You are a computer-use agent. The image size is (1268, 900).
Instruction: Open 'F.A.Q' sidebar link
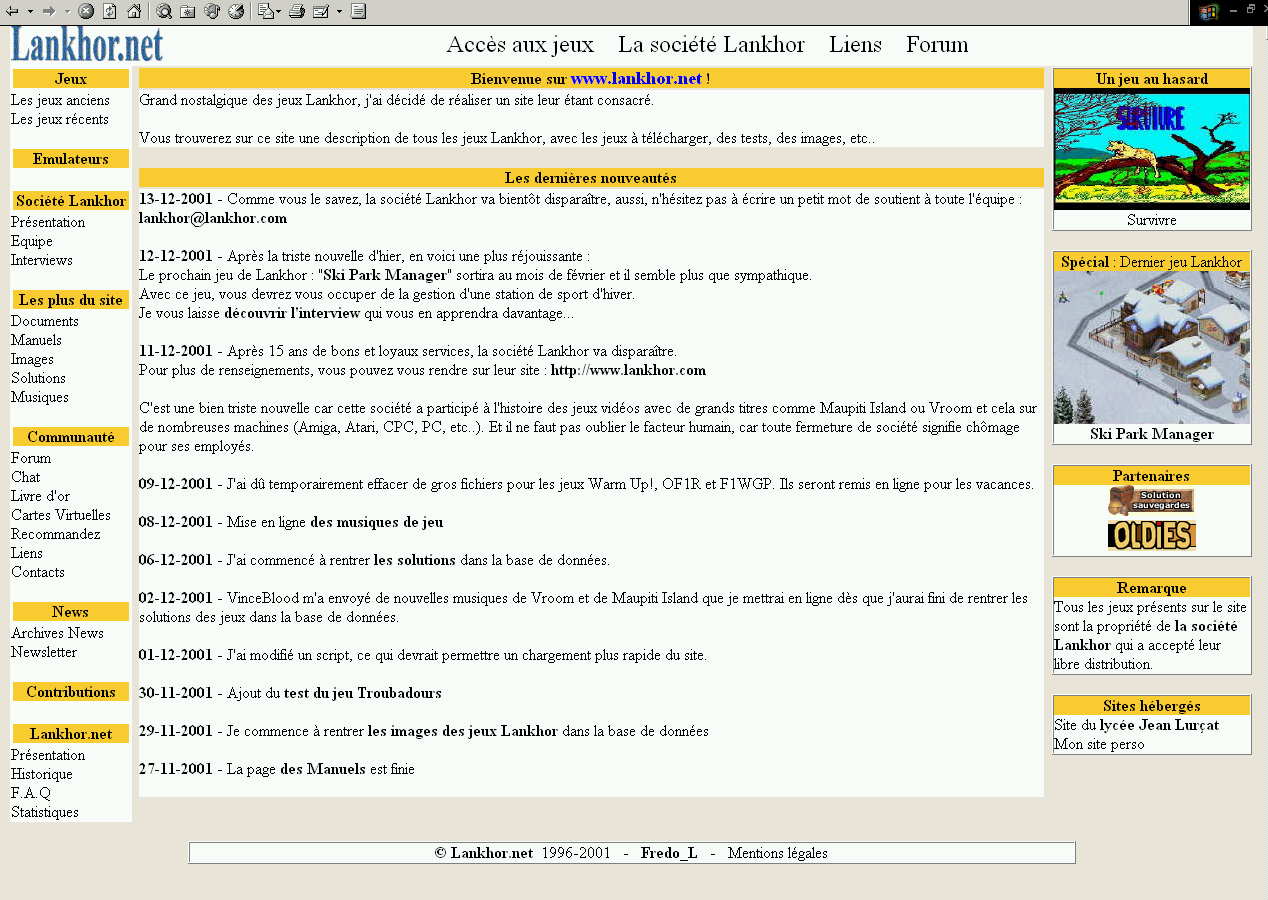(x=31, y=793)
